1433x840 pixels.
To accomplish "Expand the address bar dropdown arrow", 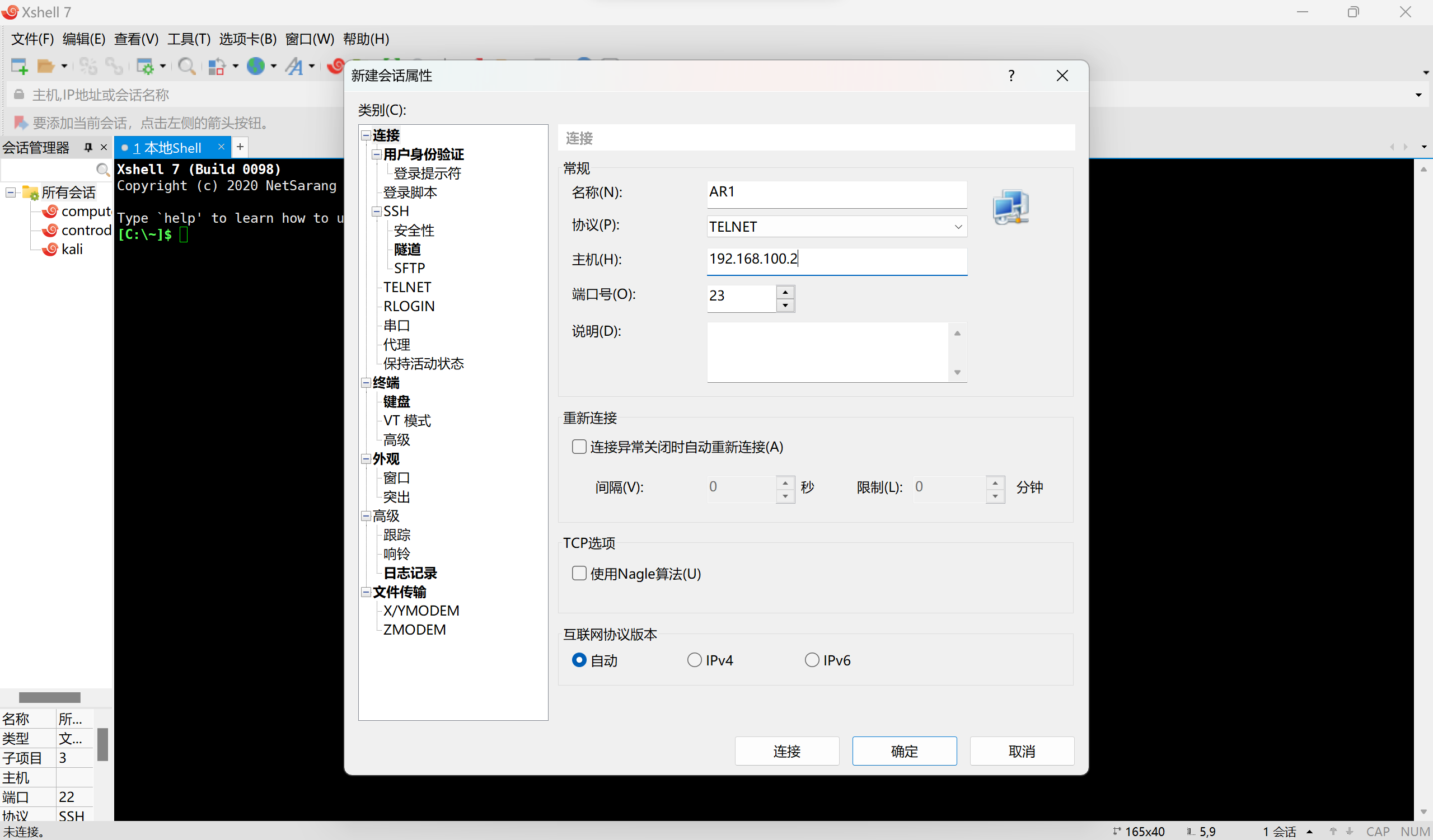I will [x=1418, y=95].
